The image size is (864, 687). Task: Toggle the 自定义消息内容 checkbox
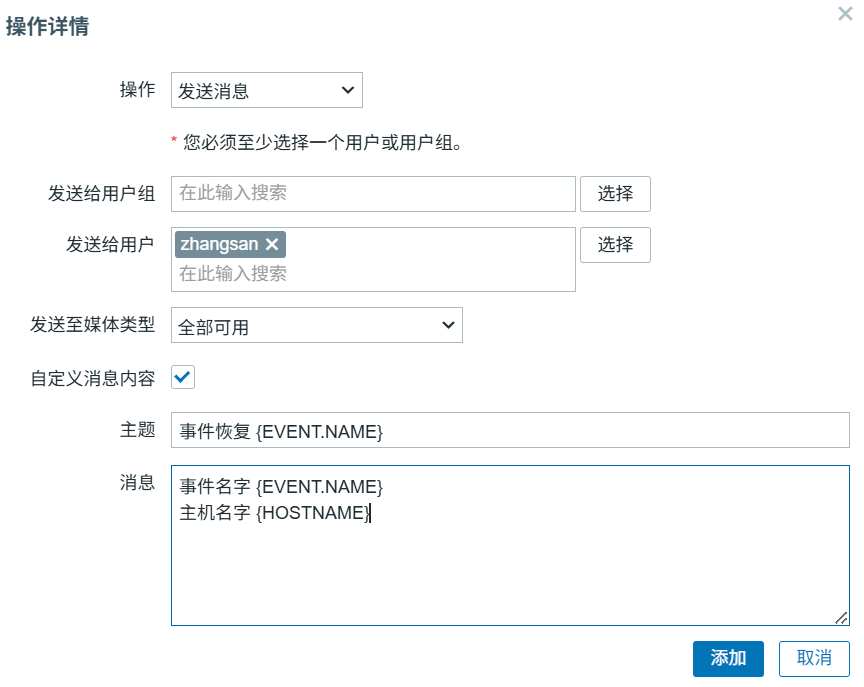pos(183,377)
